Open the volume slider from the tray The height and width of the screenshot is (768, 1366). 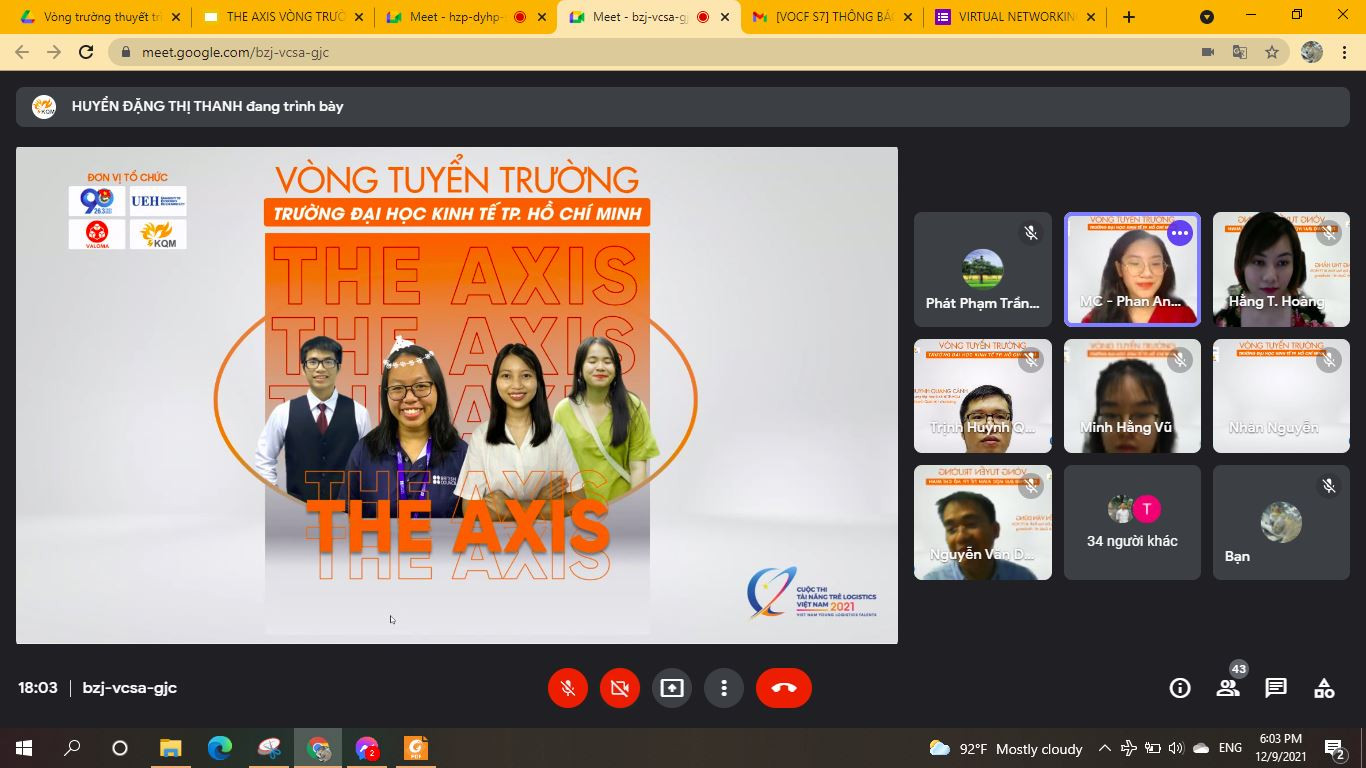pos(1171,748)
